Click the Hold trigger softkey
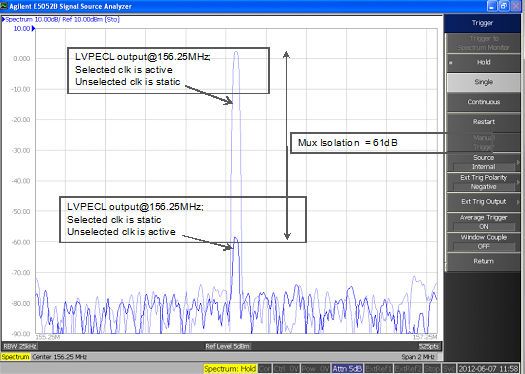The height and width of the screenshot is (374, 525). [483, 62]
